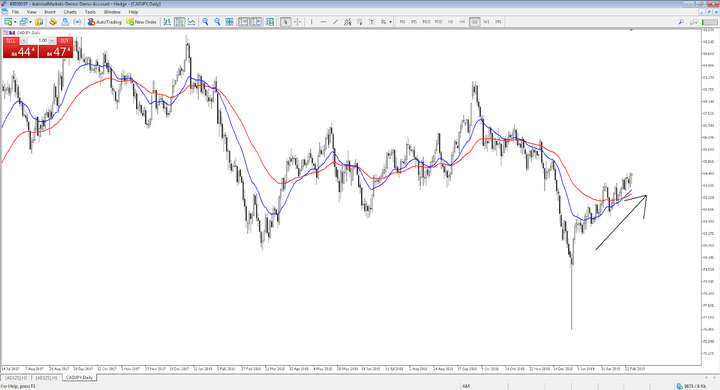
Task: Select the cursor arrow tool
Action: 286,22
